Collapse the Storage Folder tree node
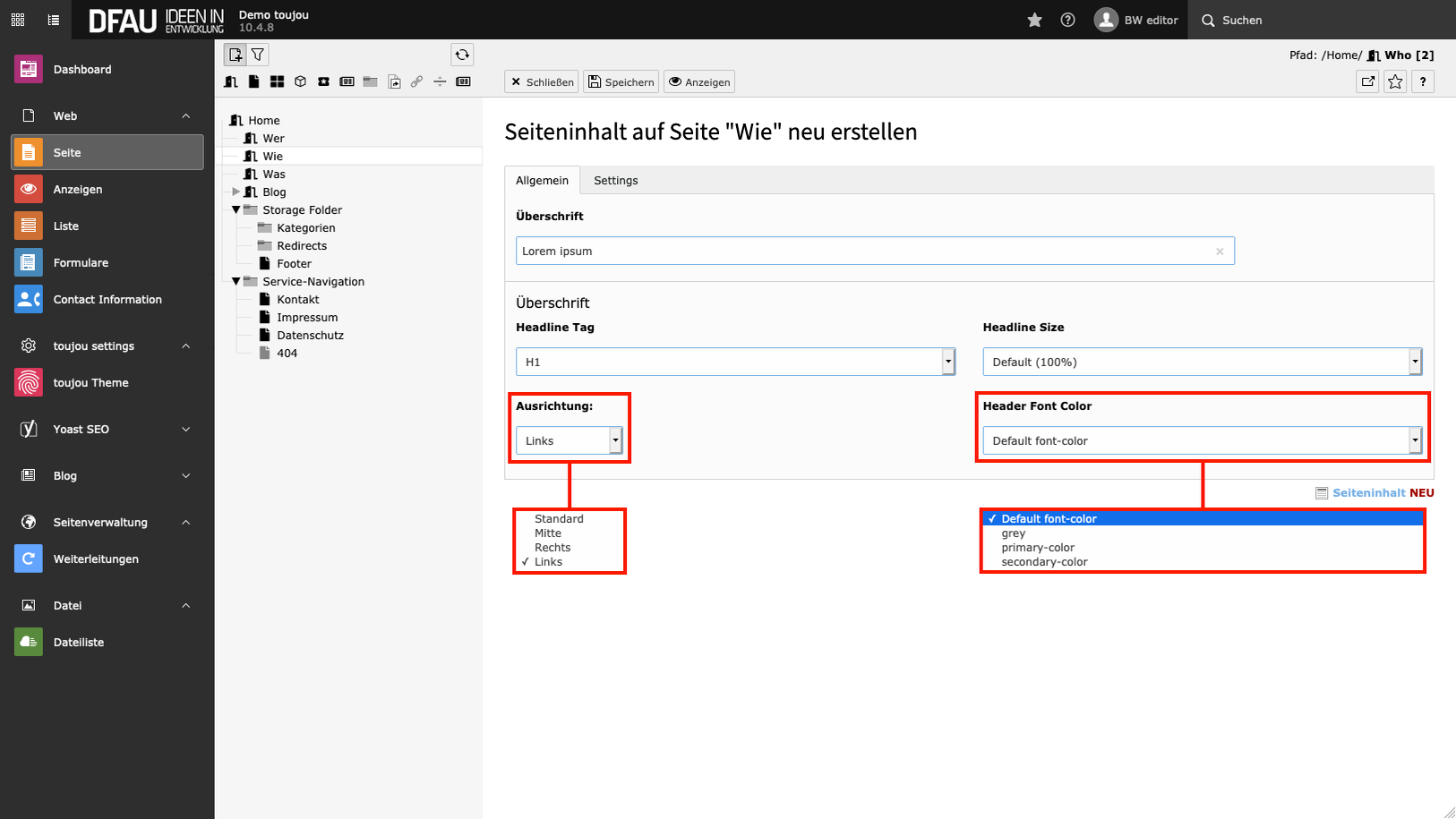The width and height of the screenshot is (1456, 819). (236, 209)
